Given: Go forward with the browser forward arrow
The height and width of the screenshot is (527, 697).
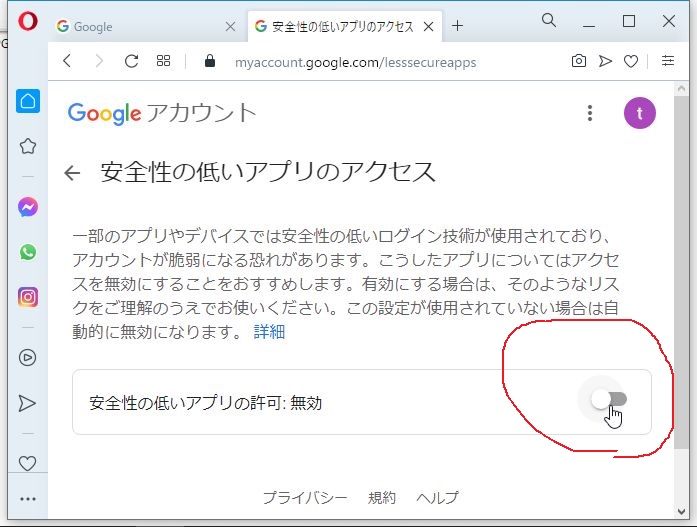Looking at the screenshot, I should coord(99,61).
